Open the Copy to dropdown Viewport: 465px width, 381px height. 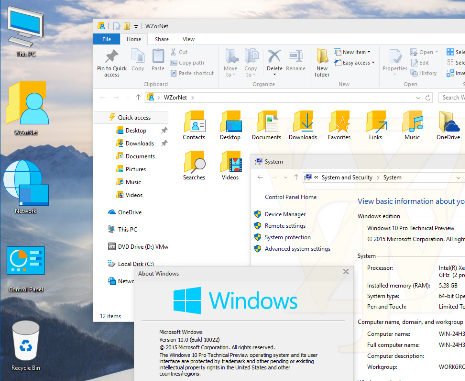pos(251,63)
